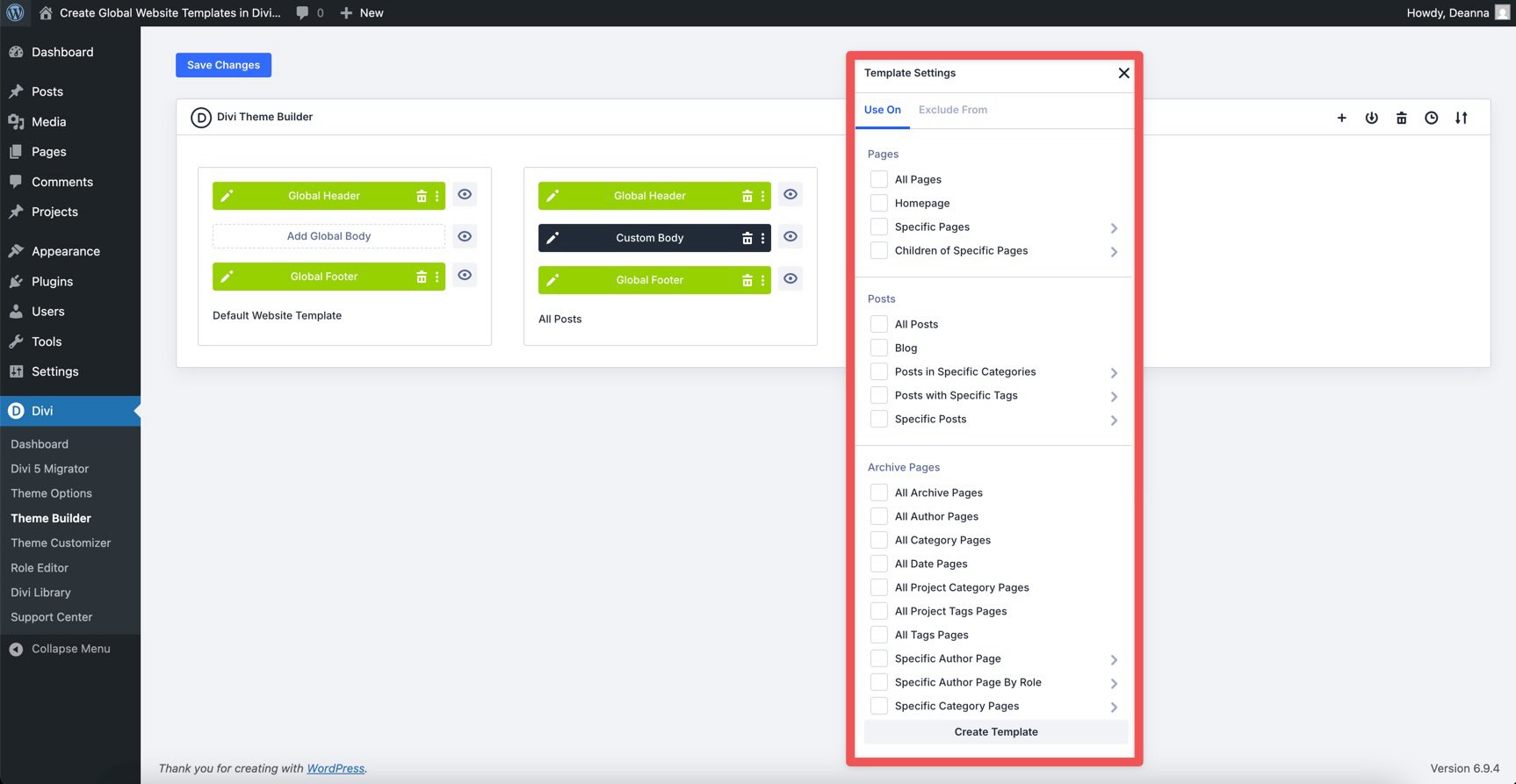This screenshot has width=1516, height=784.
Task: Toggle Default template Global Footer visibility
Action: tap(465, 275)
